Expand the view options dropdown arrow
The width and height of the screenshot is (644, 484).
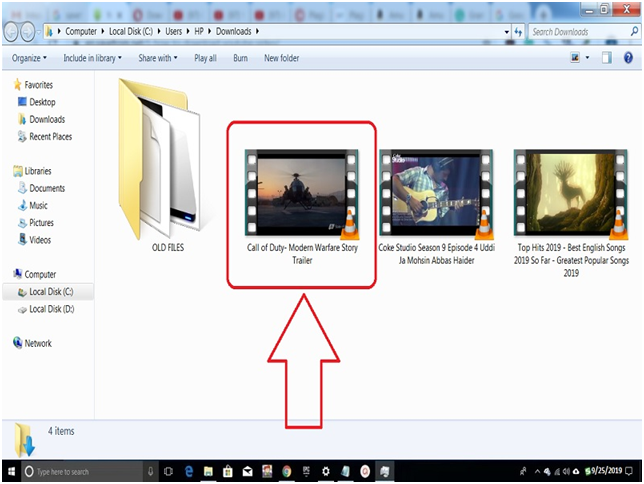pos(587,58)
